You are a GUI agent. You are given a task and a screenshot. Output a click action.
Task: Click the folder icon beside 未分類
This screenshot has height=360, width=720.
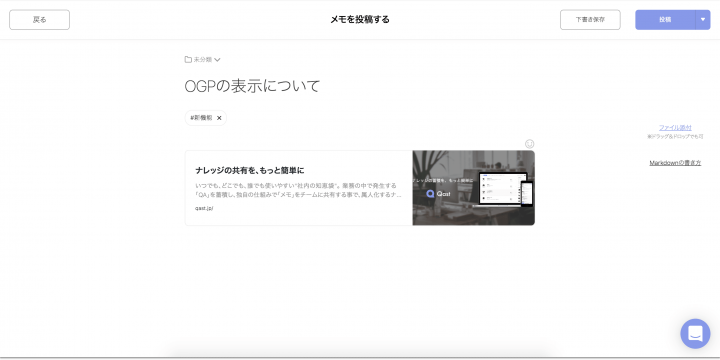click(188, 60)
